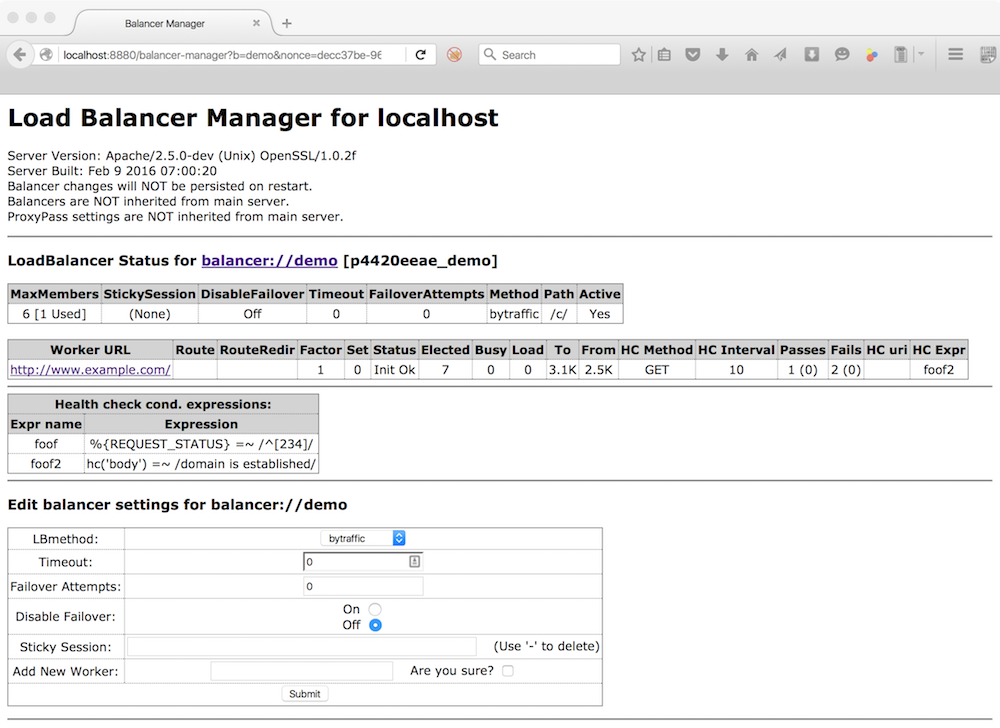Go back using the back arrow
Image resolution: width=1000 pixels, height=728 pixels.
[x=20, y=54]
